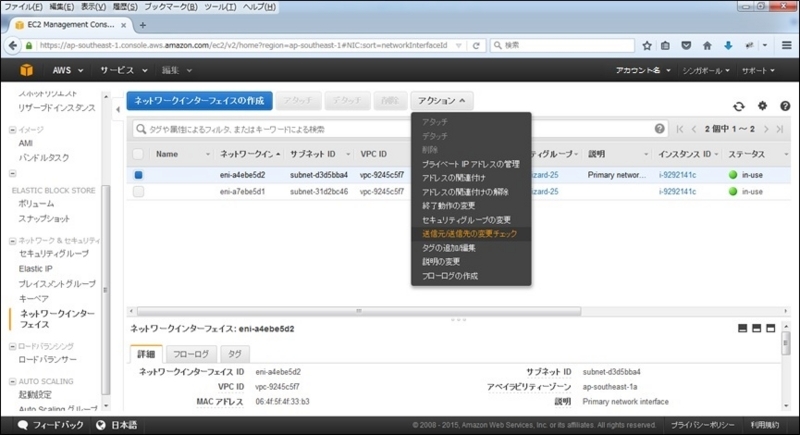
Task: Go to the Firefox home page icon
Action: [707, 45]
